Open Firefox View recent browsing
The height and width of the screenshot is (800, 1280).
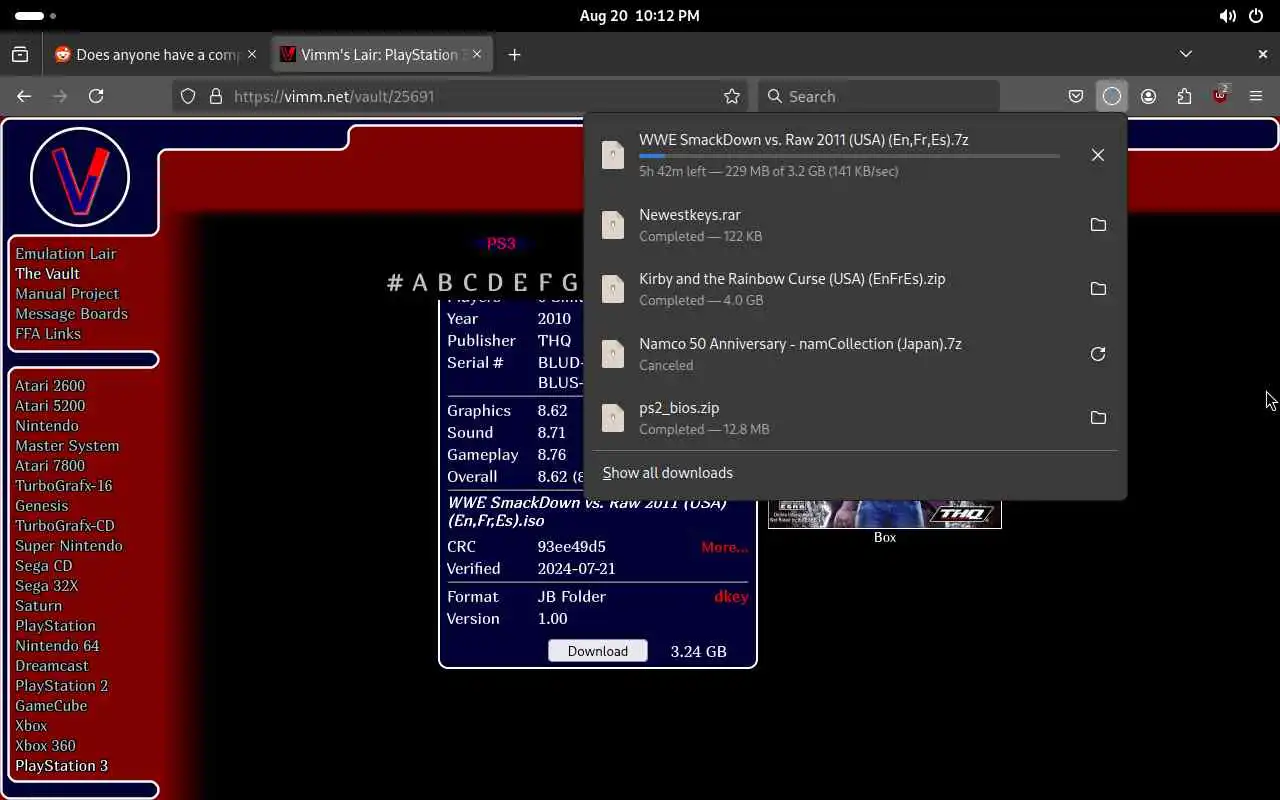pos(20,54)
